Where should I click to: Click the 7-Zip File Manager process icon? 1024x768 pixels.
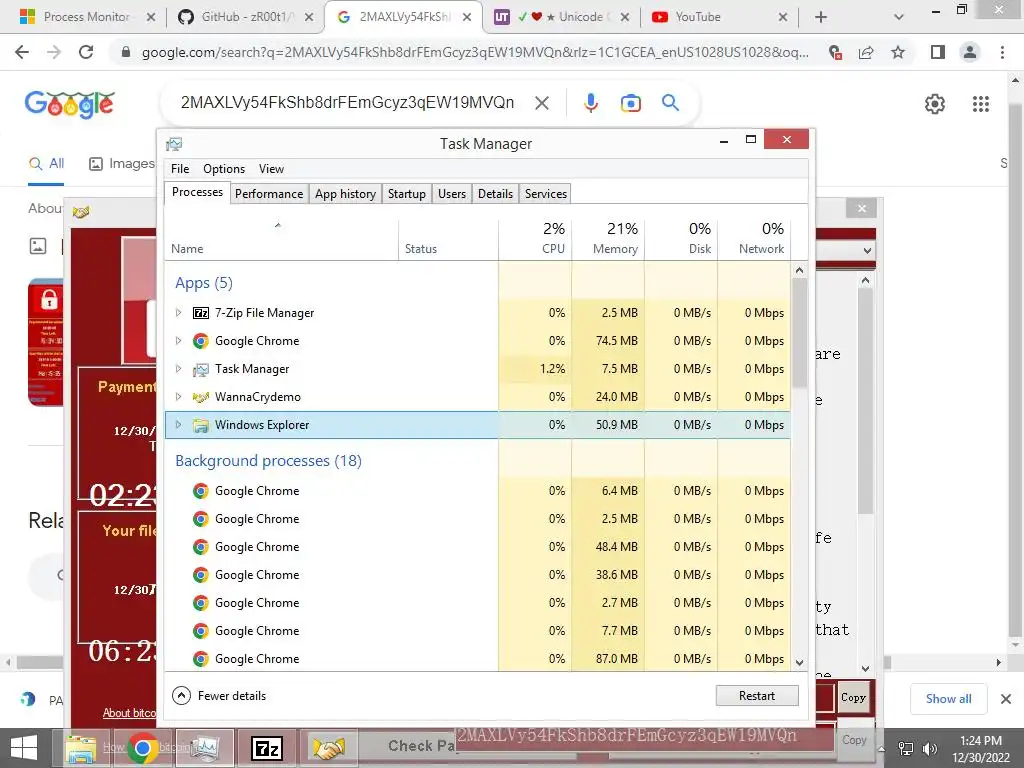click(200, 313)
